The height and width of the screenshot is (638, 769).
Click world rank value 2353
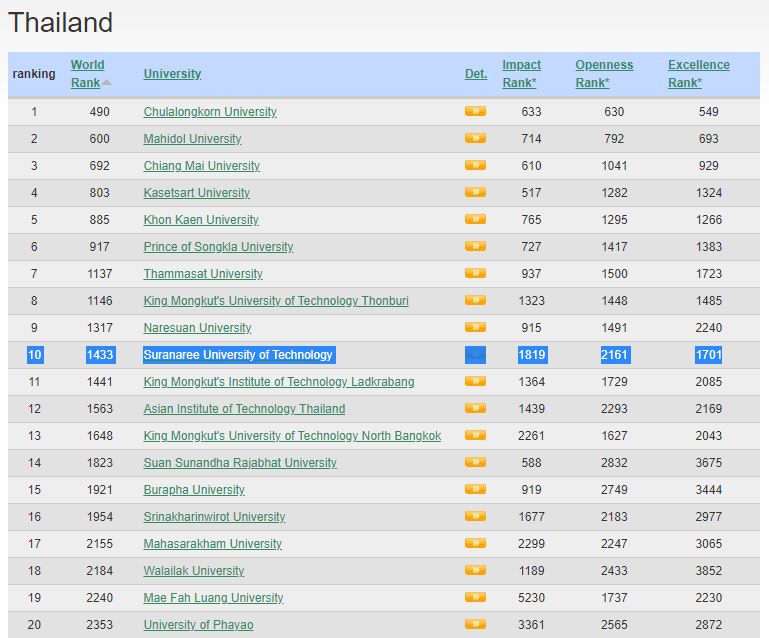[100, 625]
